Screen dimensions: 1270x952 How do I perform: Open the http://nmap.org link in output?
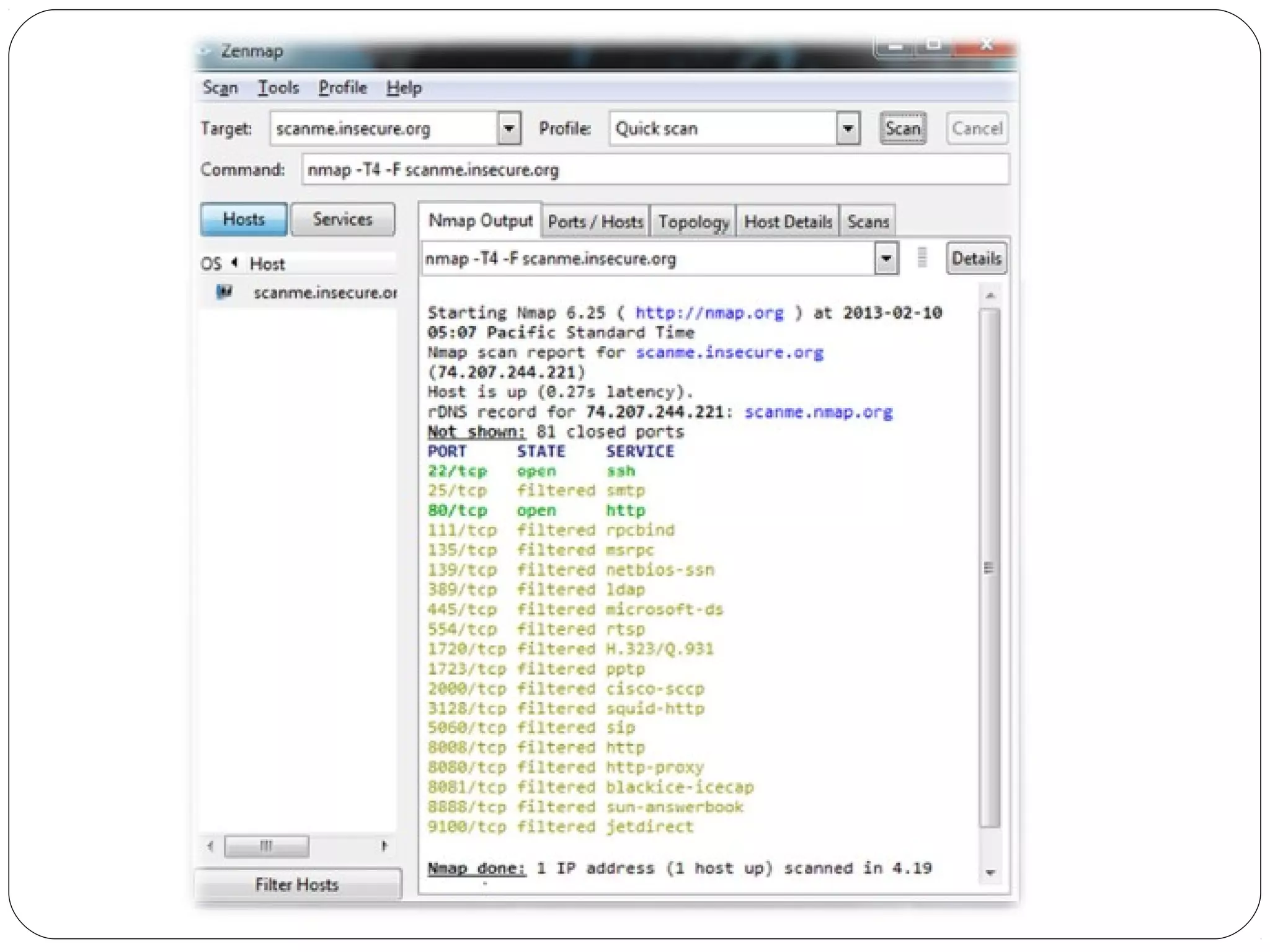709,313
